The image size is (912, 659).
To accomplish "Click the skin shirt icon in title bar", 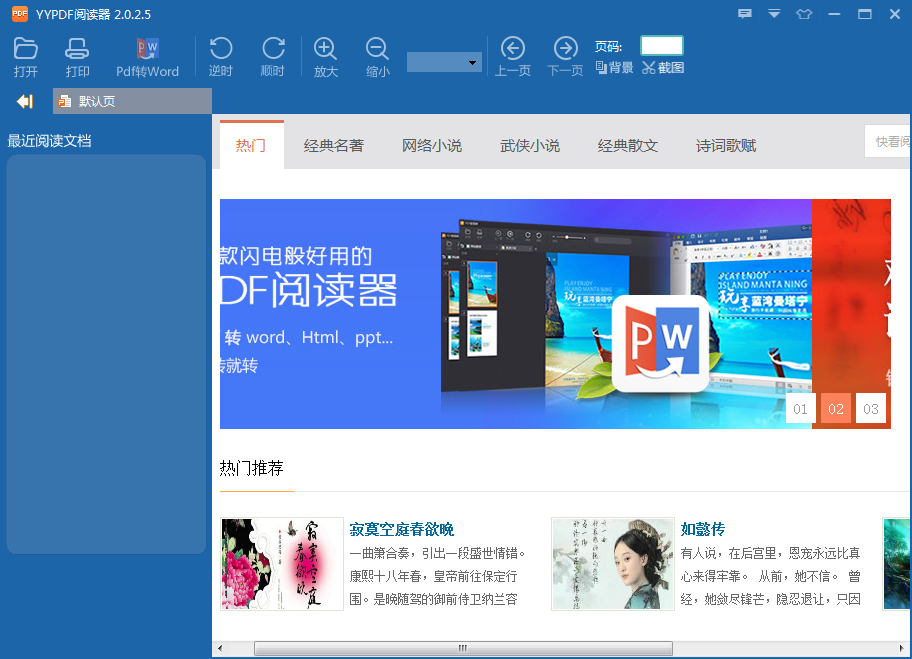I will 804,14.
